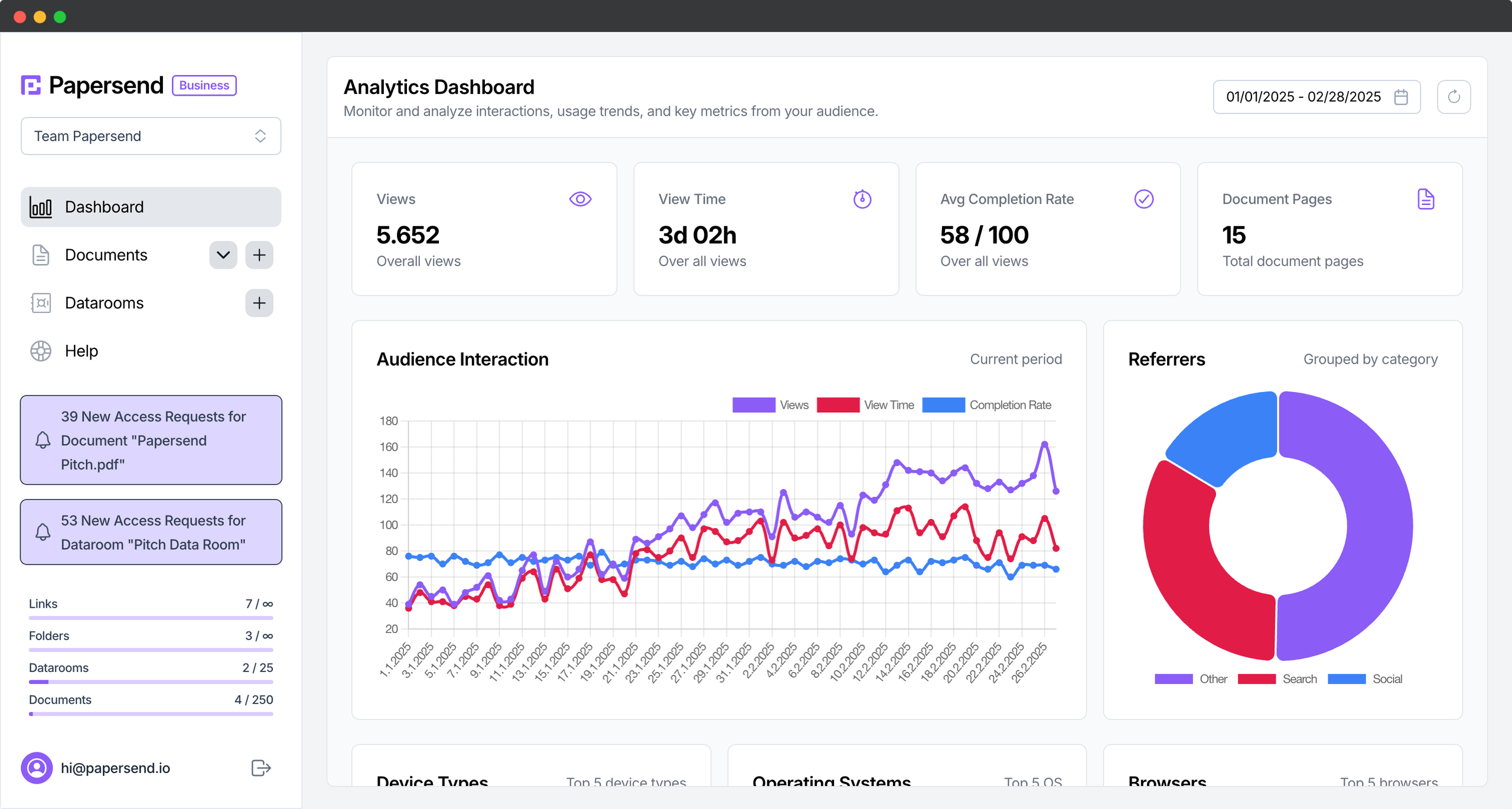
Task: Click the refresh icon next to the date range
Action: 1454,96
